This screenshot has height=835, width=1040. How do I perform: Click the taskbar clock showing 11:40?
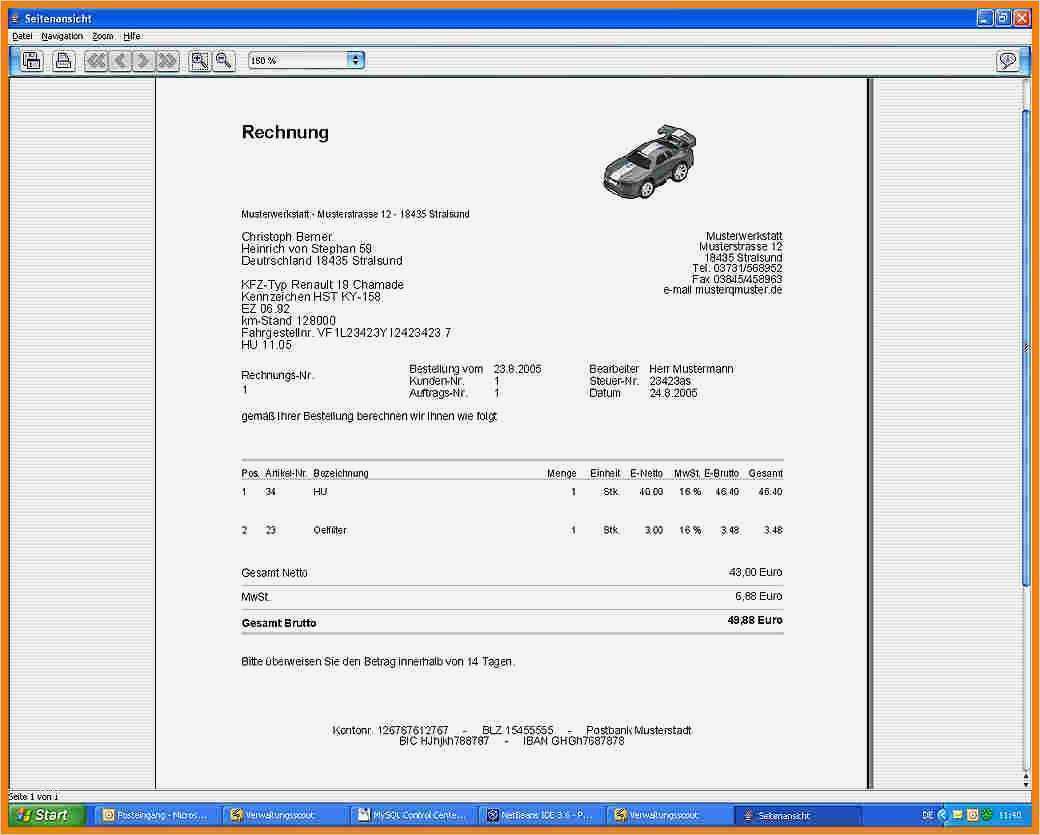[x=1009, y=814]
